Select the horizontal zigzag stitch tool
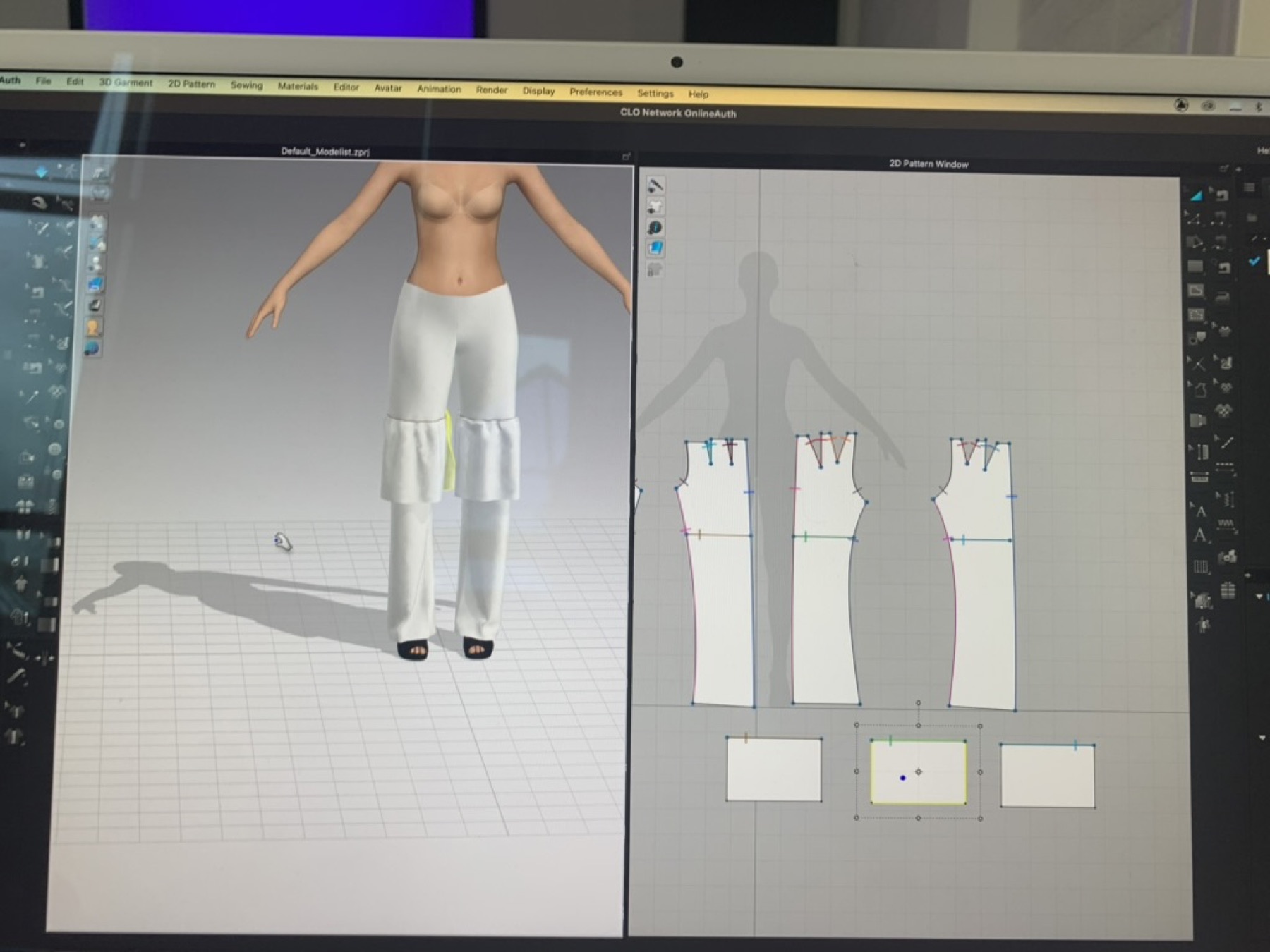 coord(1226,524)
